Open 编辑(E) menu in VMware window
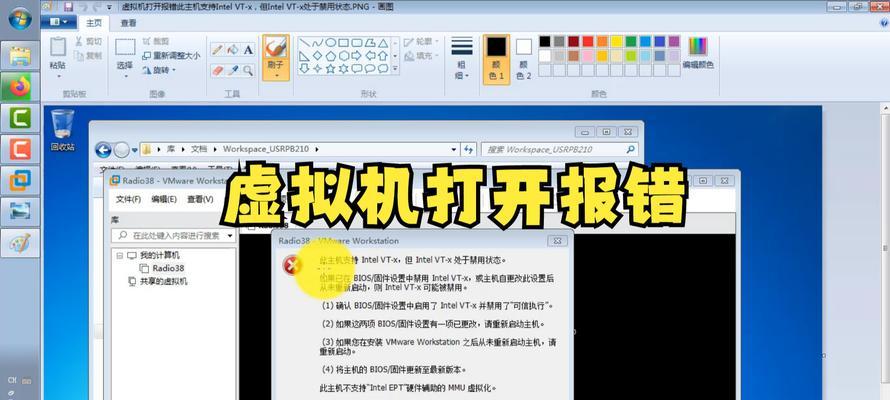Screen dimensions: 890x400 [x=164, y=199]
